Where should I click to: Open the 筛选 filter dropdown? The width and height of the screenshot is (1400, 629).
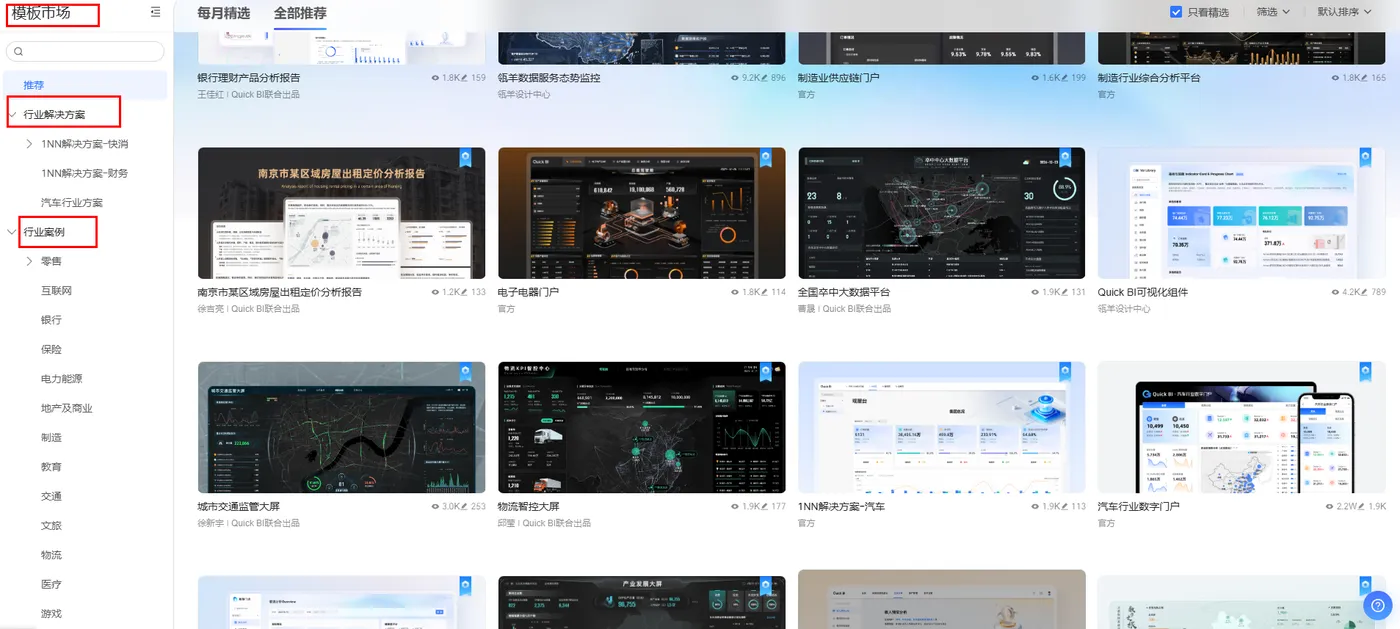(x=1273, y=12)
